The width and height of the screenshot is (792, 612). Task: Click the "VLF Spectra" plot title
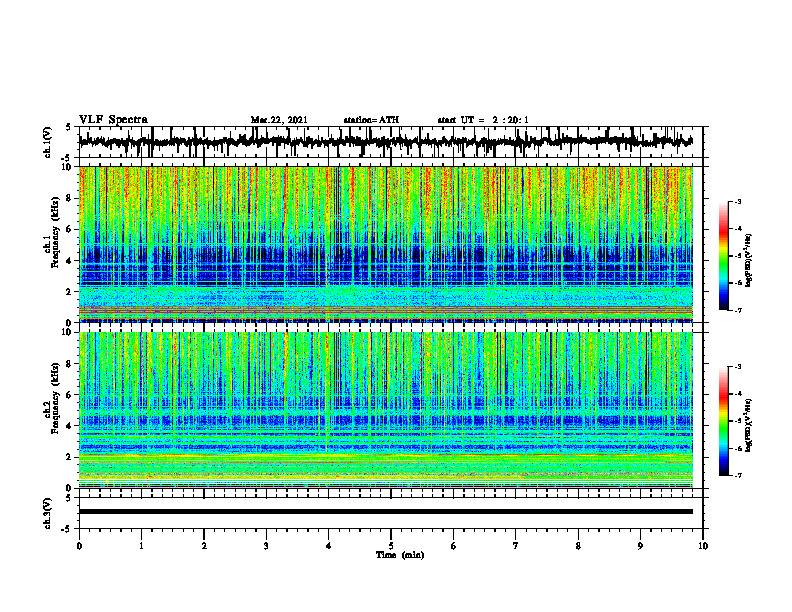click(113, 120)
